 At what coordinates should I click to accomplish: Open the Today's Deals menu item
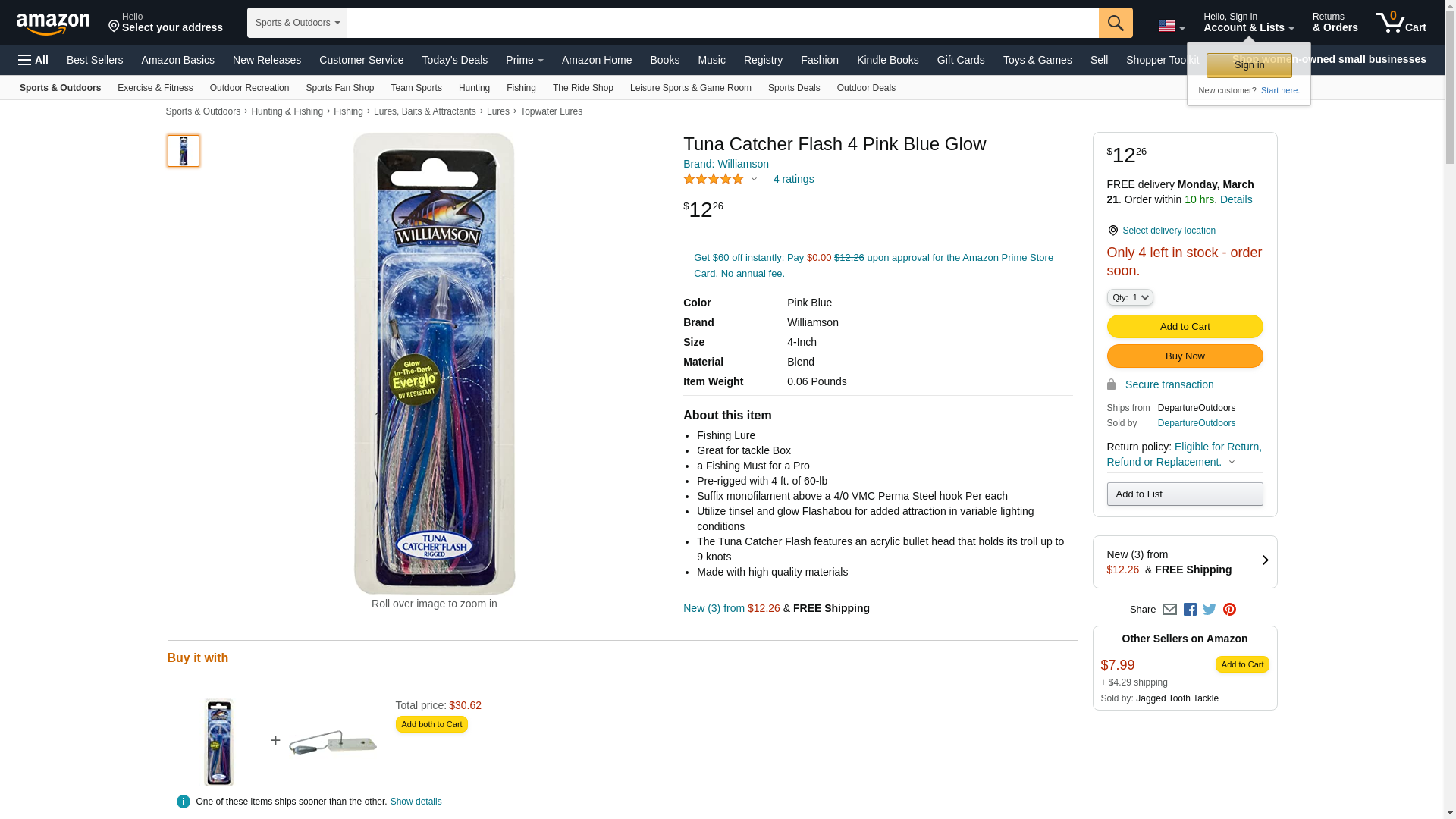(x=454, y=60)
